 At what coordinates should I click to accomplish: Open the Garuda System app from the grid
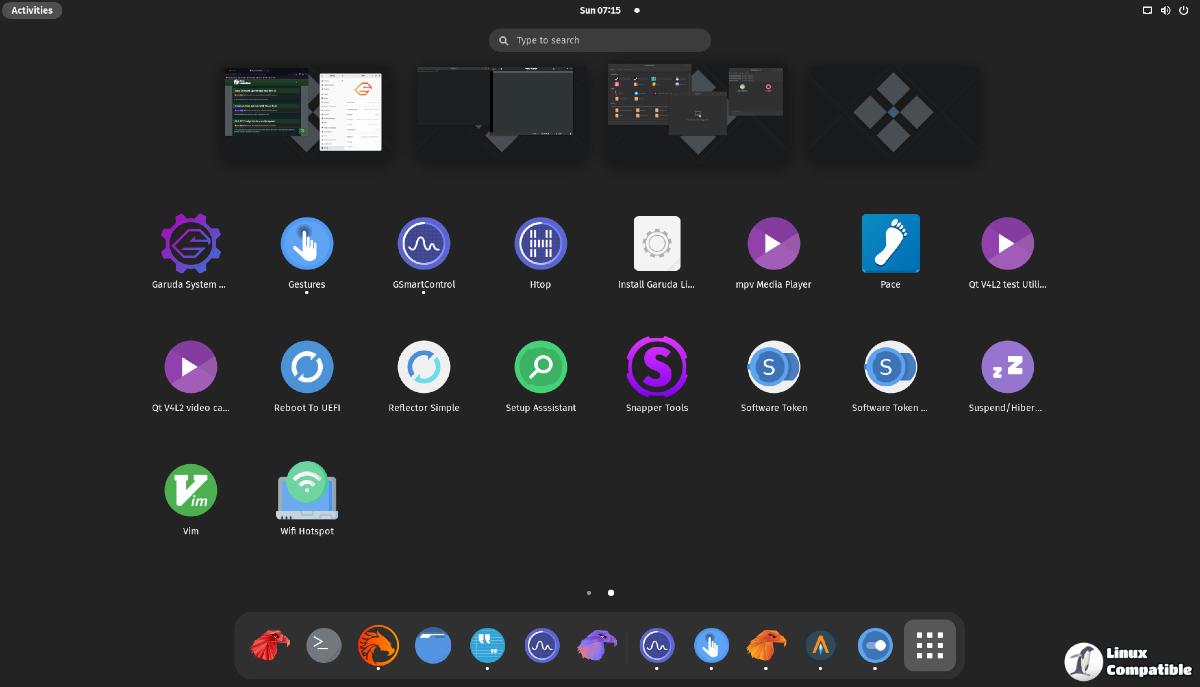click(x=190, y=244)
